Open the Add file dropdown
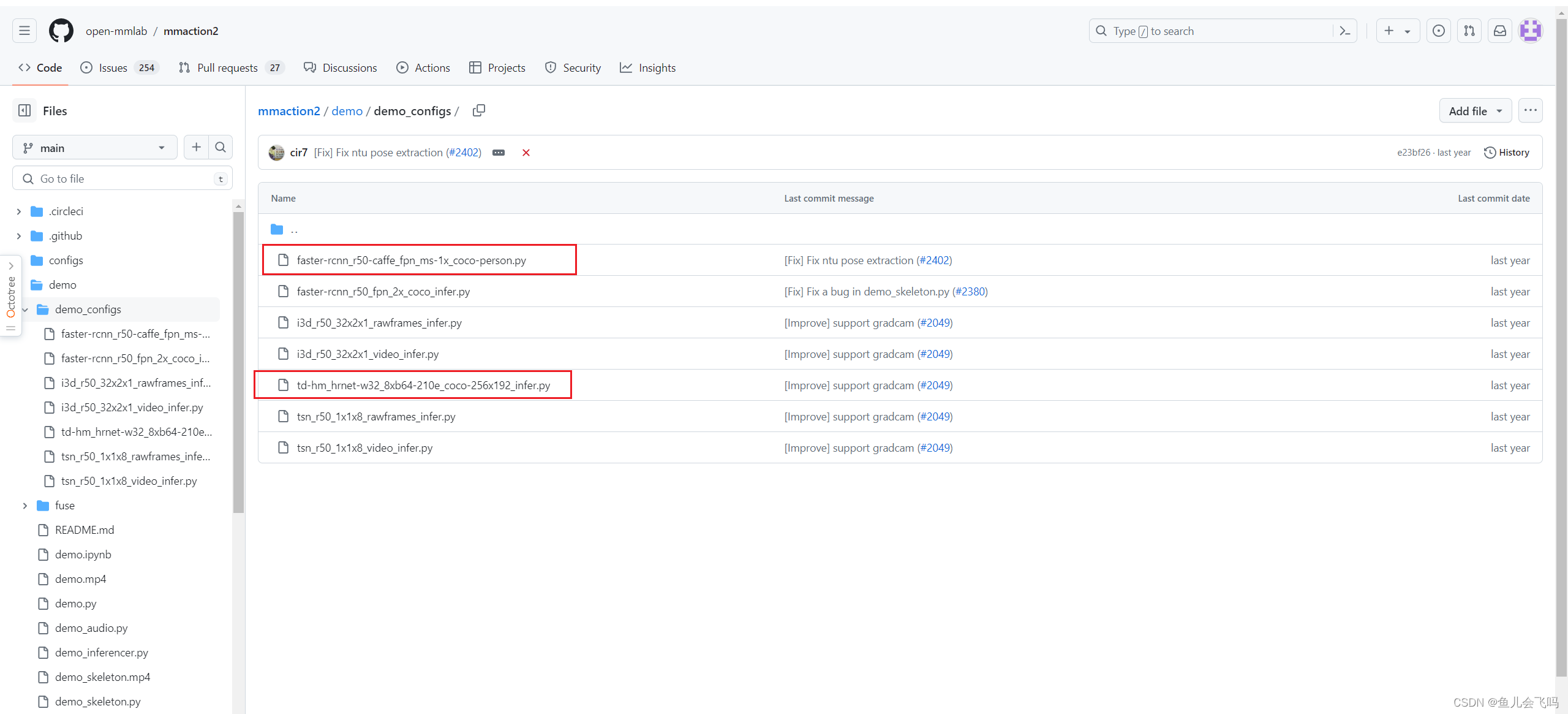 coord(1475,111)
